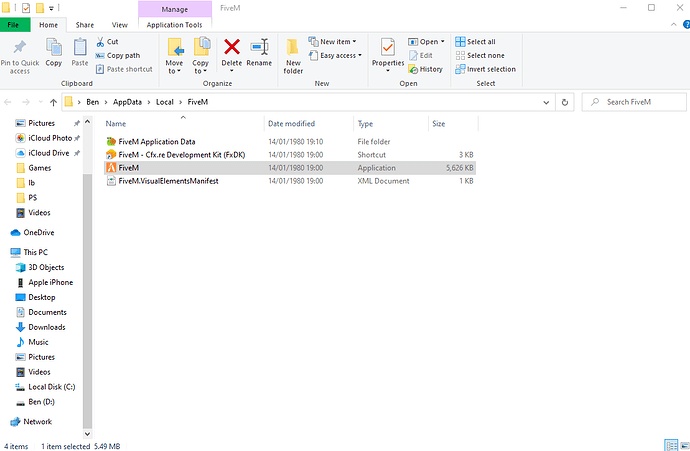Select the FiveM application file

click(290, 168)
